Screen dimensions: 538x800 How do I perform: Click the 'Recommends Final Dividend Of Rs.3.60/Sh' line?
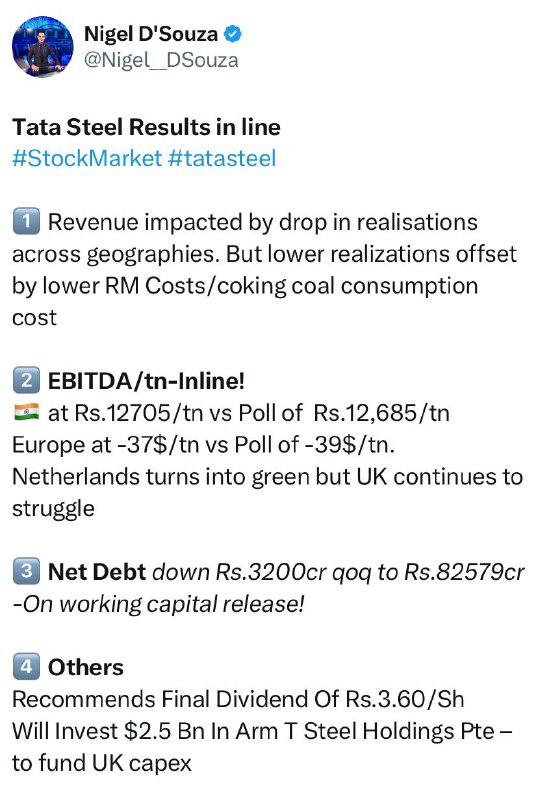(x=238, y=699)
